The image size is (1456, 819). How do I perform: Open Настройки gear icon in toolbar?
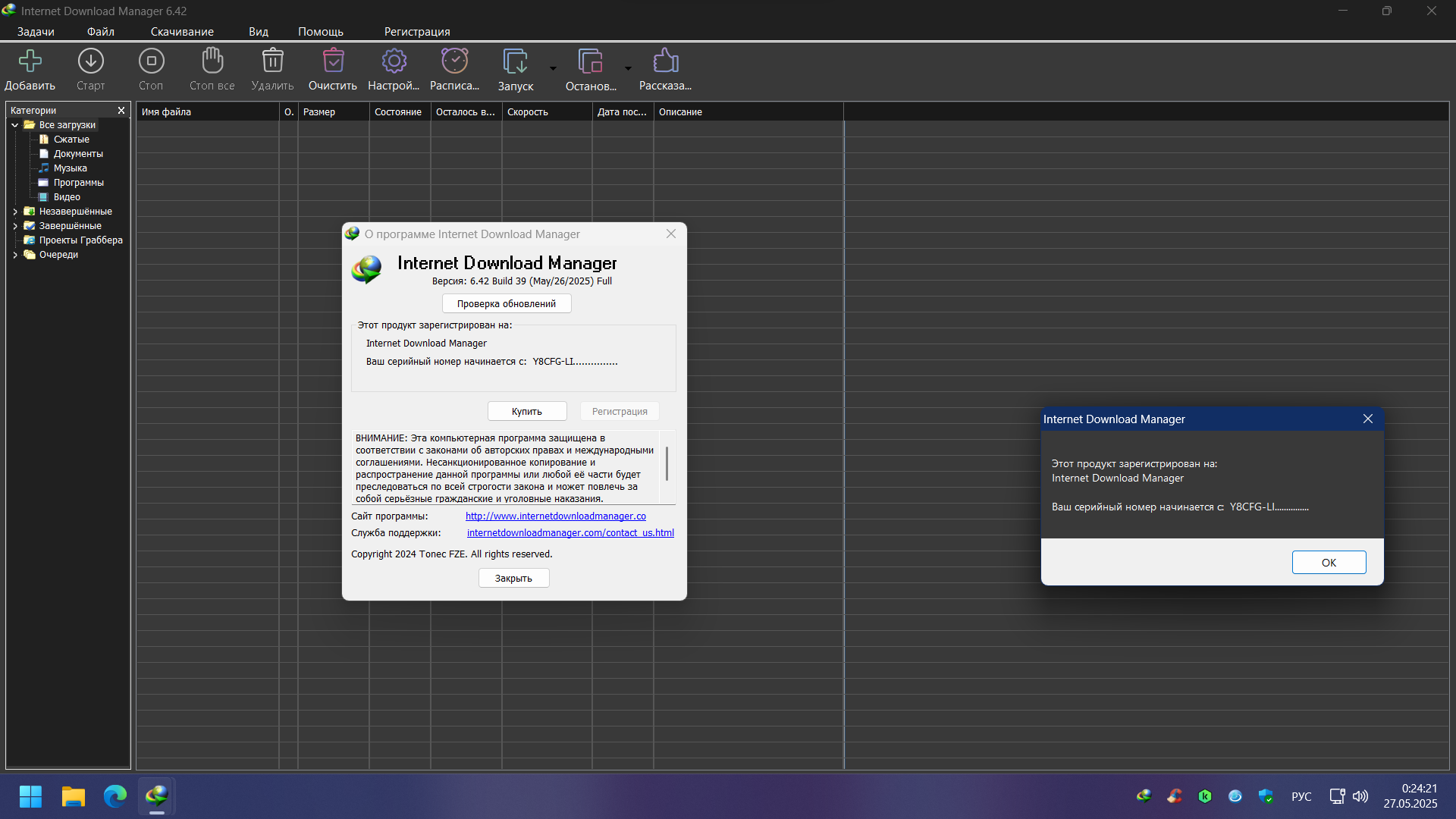click(394, 61)
